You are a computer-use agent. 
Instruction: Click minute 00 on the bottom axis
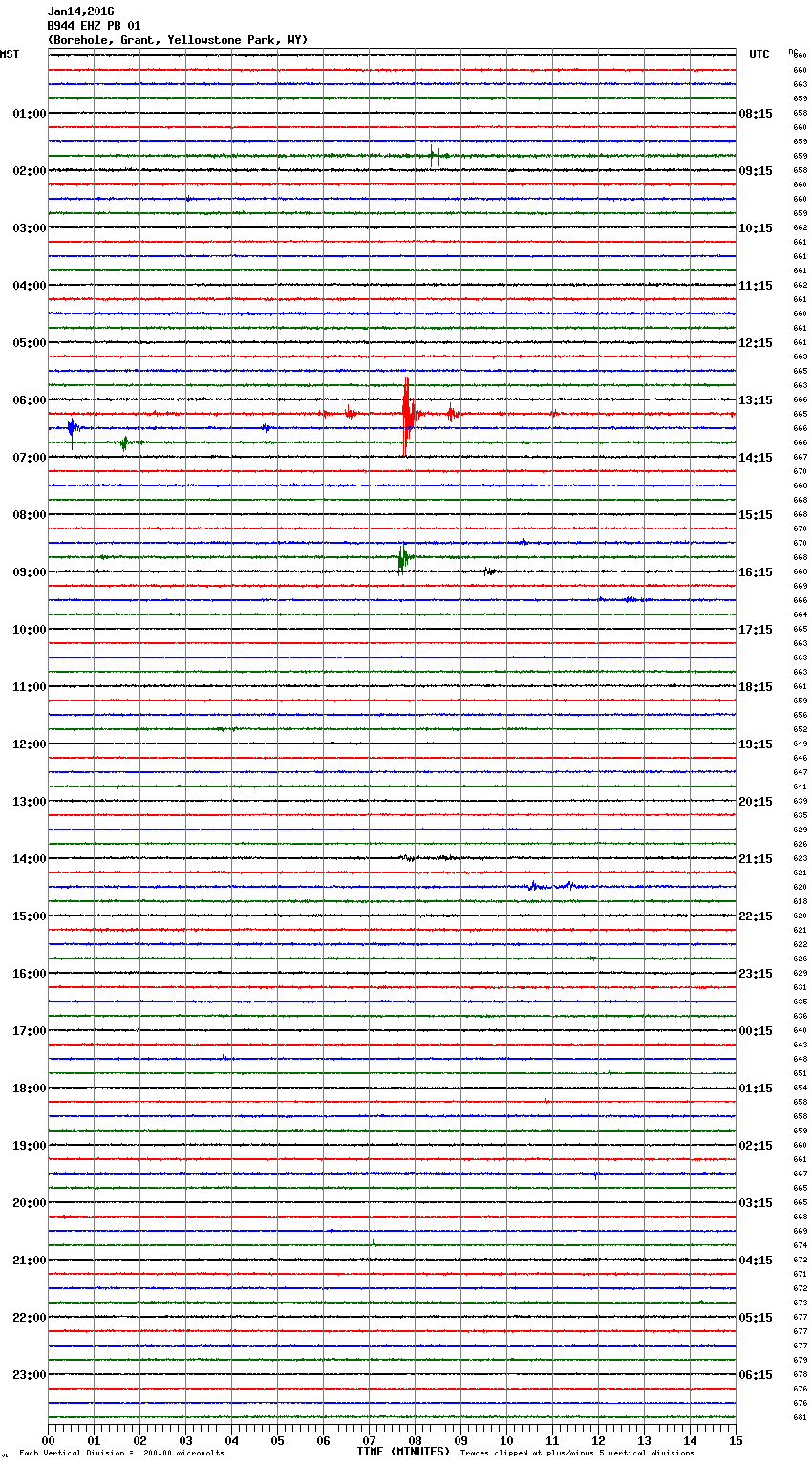(49, 1440)
